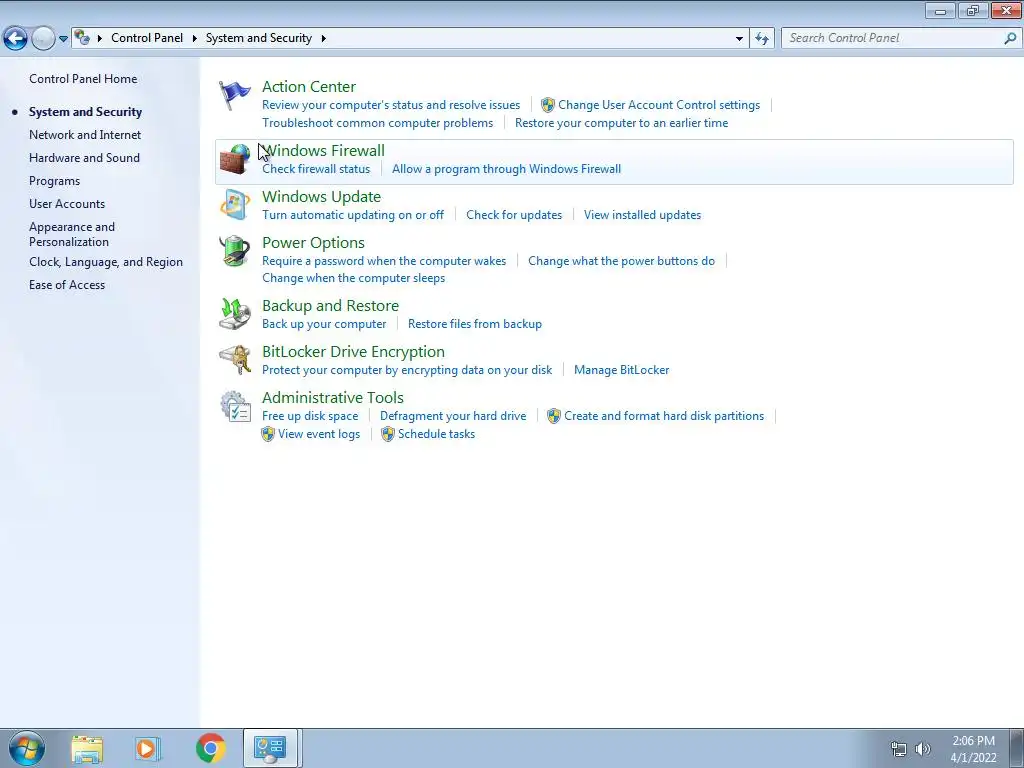Click Free up disk space link
The width and height of the screenshot is (1024, 768).
click(310, 416)
